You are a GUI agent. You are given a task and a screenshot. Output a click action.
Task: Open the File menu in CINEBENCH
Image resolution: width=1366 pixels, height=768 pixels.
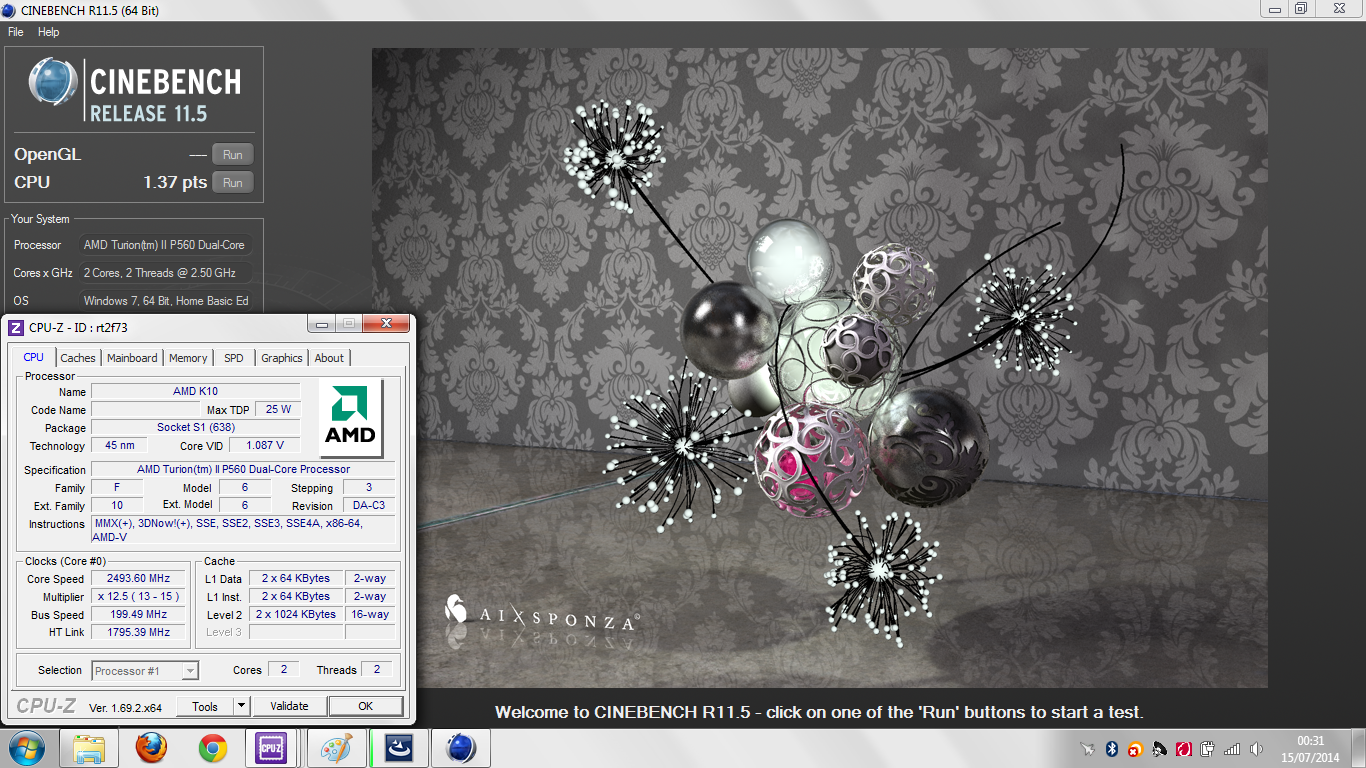15,32
